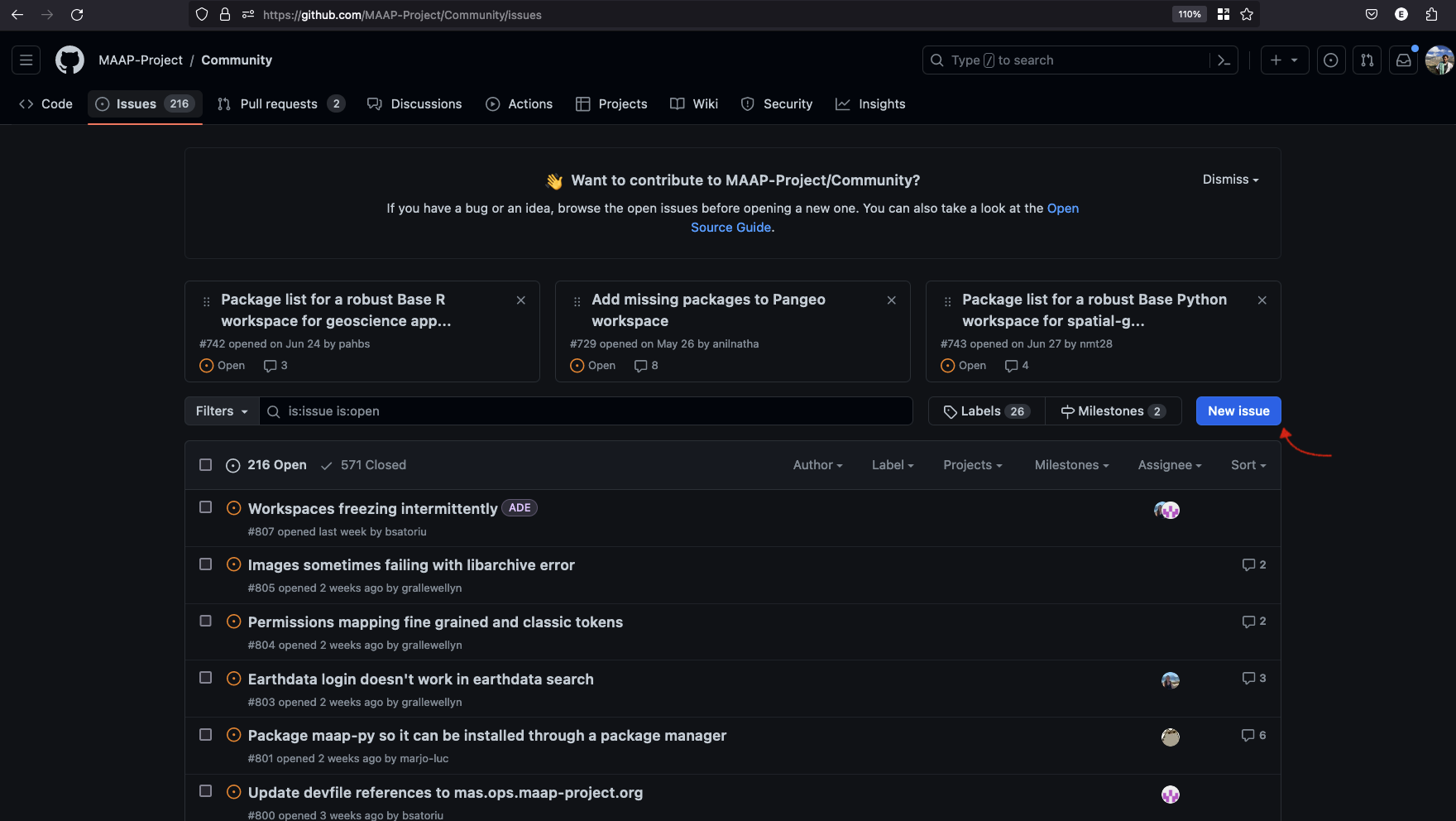Check the Workspaces freezing intermittently issue

click(206, 507)
